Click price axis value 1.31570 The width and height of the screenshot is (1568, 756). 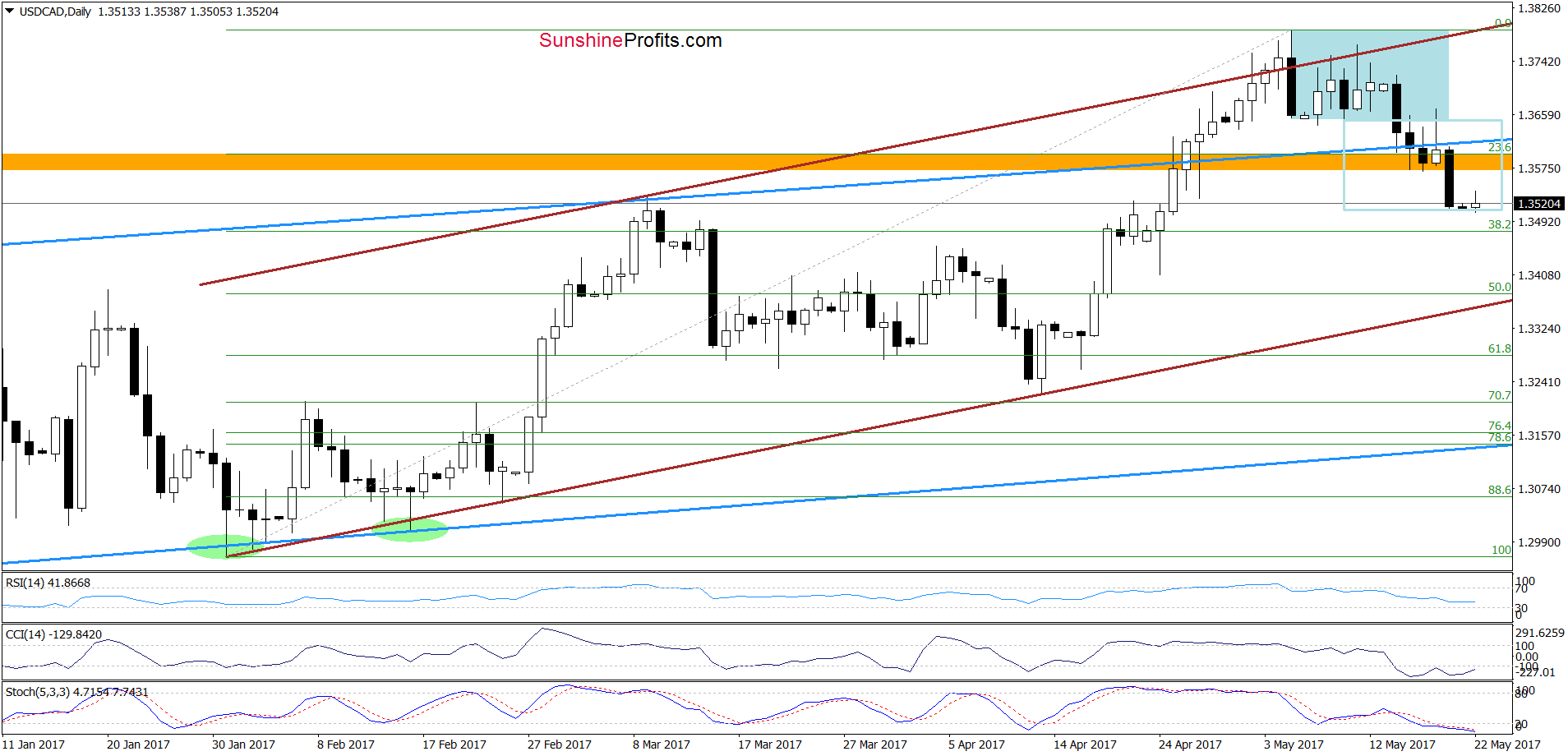coord(1539,436)
